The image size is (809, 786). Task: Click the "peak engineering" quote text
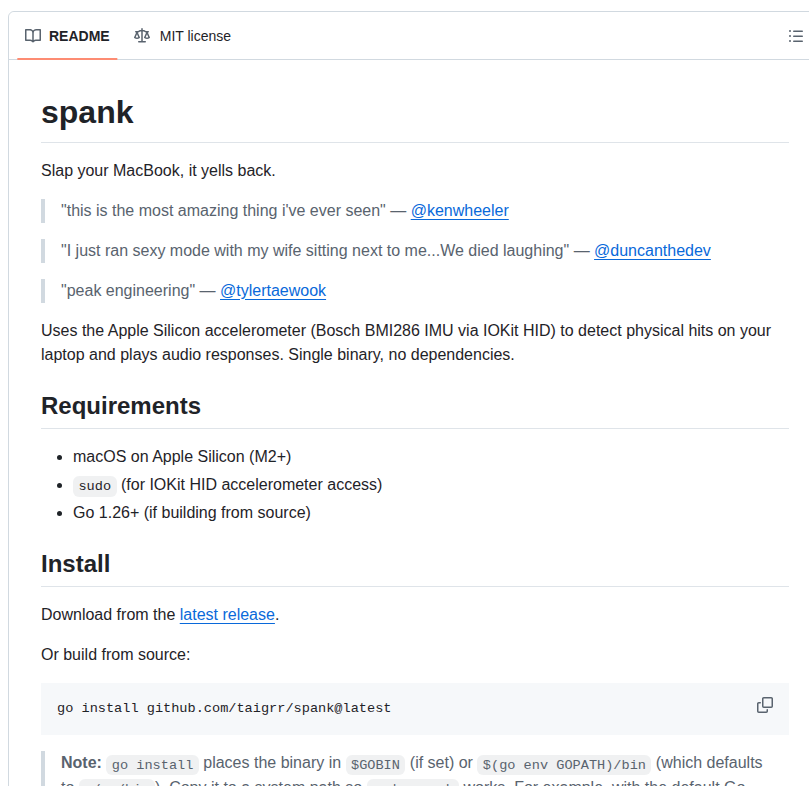(128, 290)
